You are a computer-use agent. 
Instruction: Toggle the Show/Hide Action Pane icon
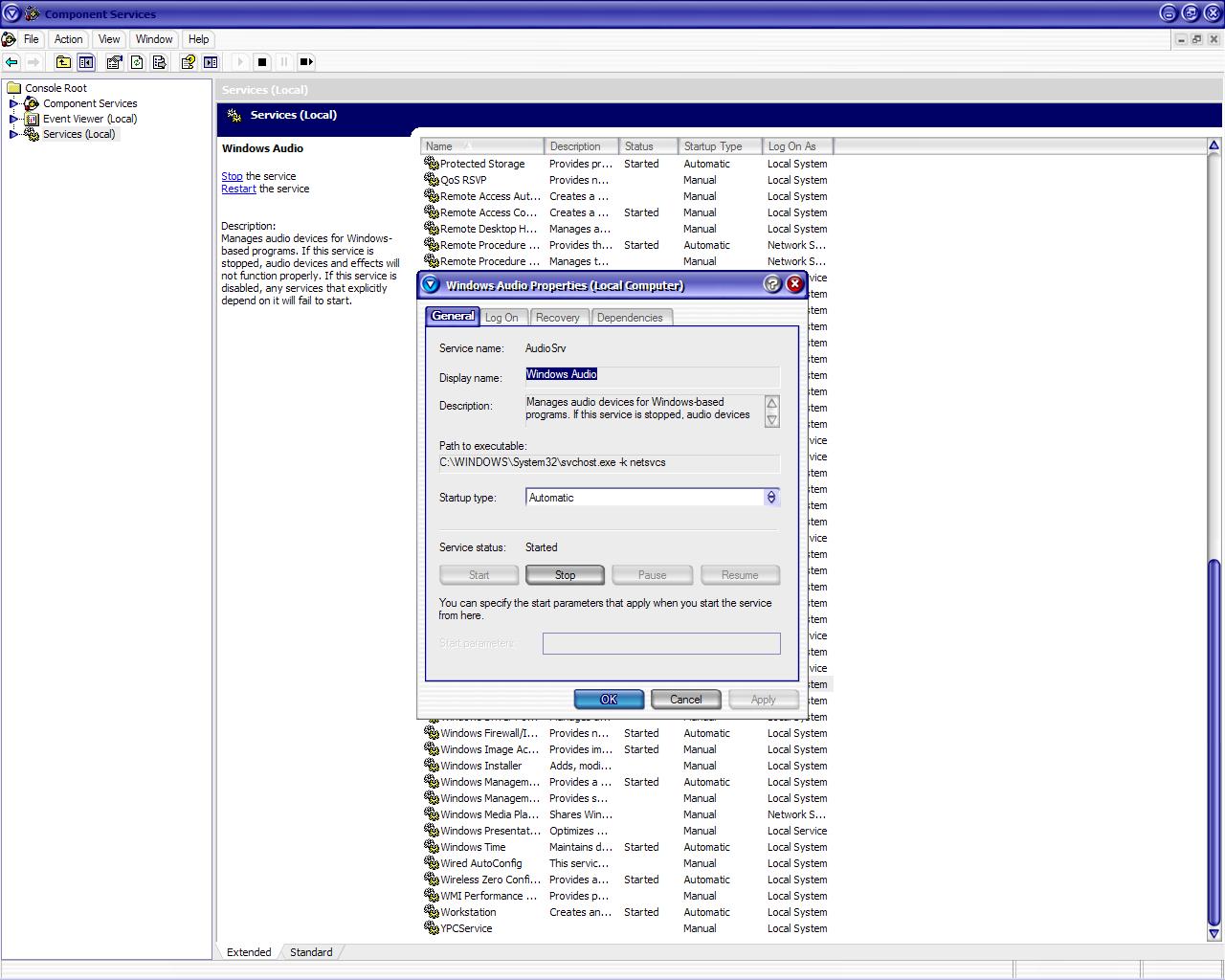pos(212,62)
